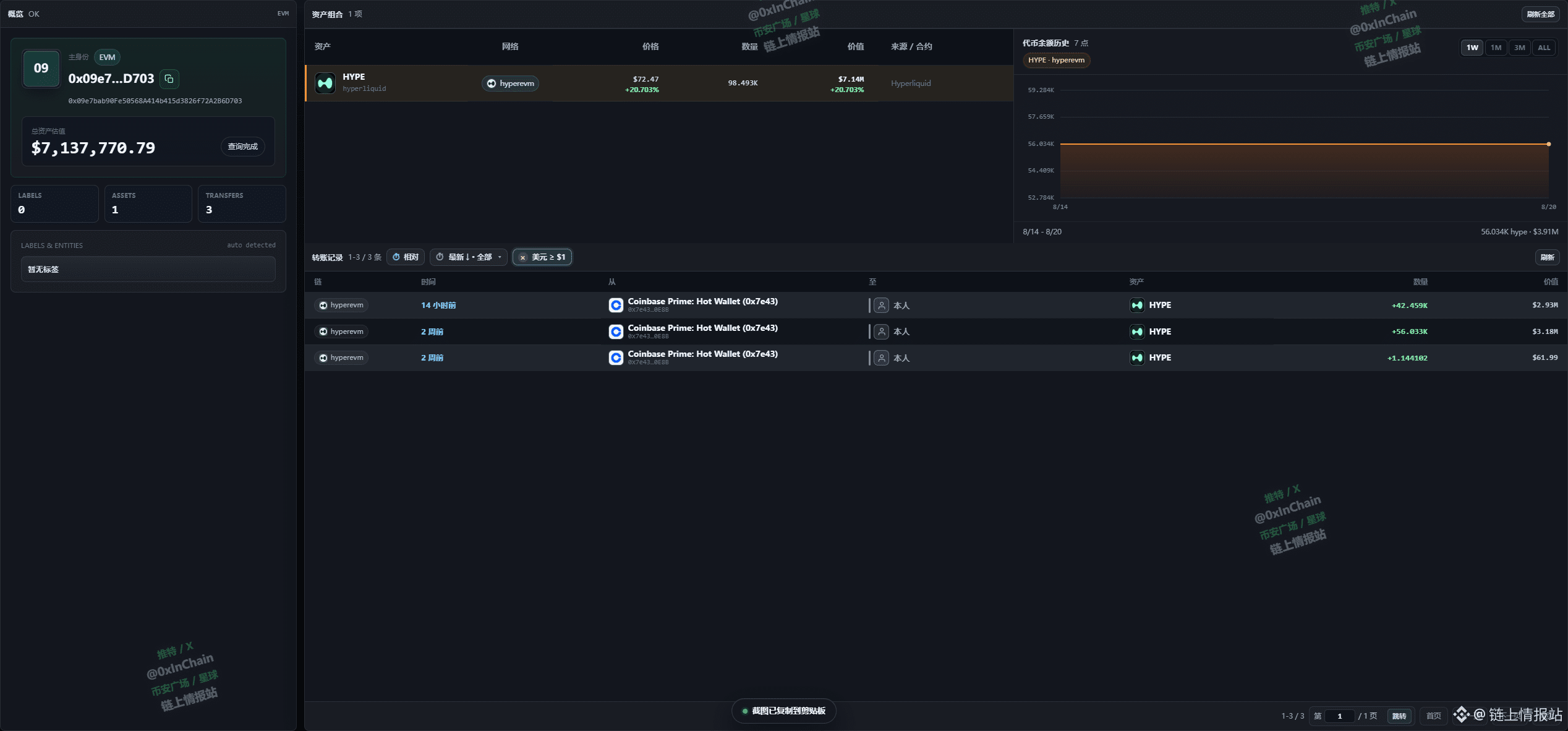Remove the 美元 ≥ $1 filter with its x icon
The image size is (1568, 731).
(x=522, y=257)
